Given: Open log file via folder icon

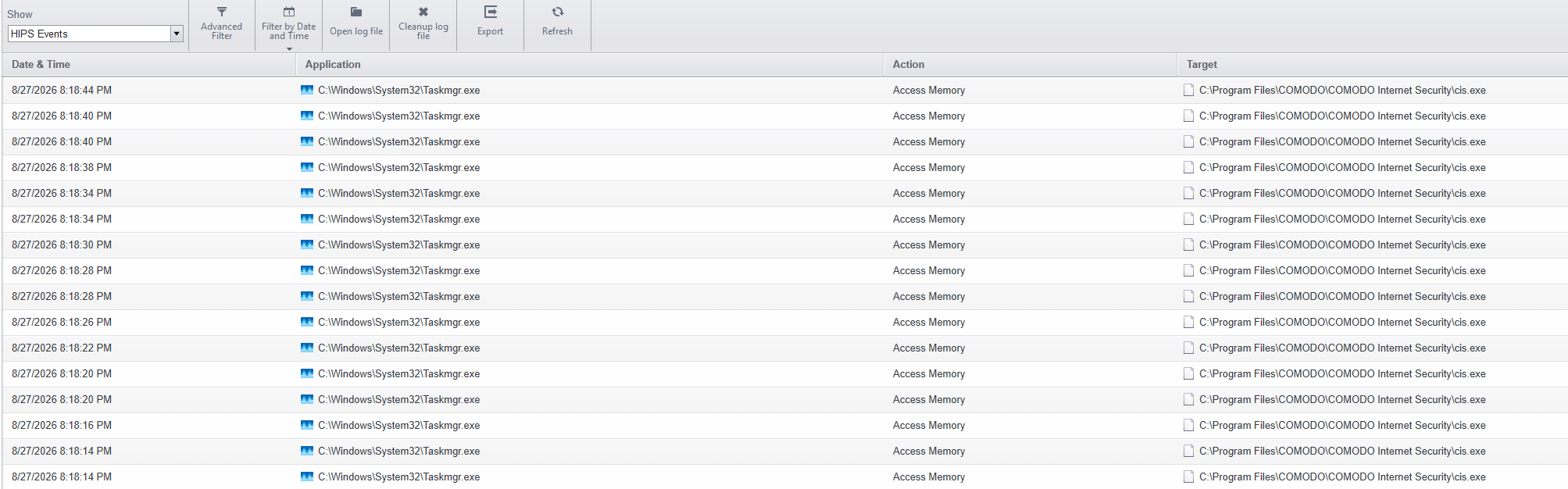Looking at the screenshot, I should [356, 12].
